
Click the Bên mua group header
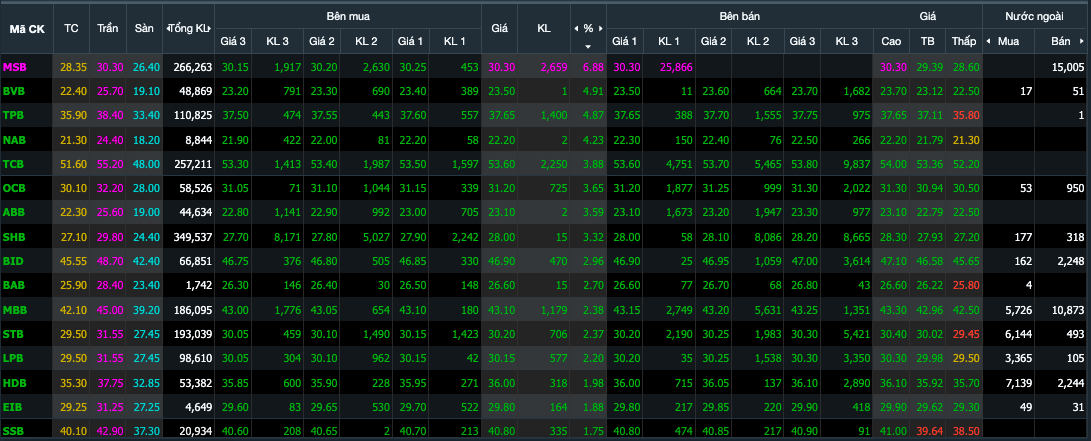pos(347,17)
